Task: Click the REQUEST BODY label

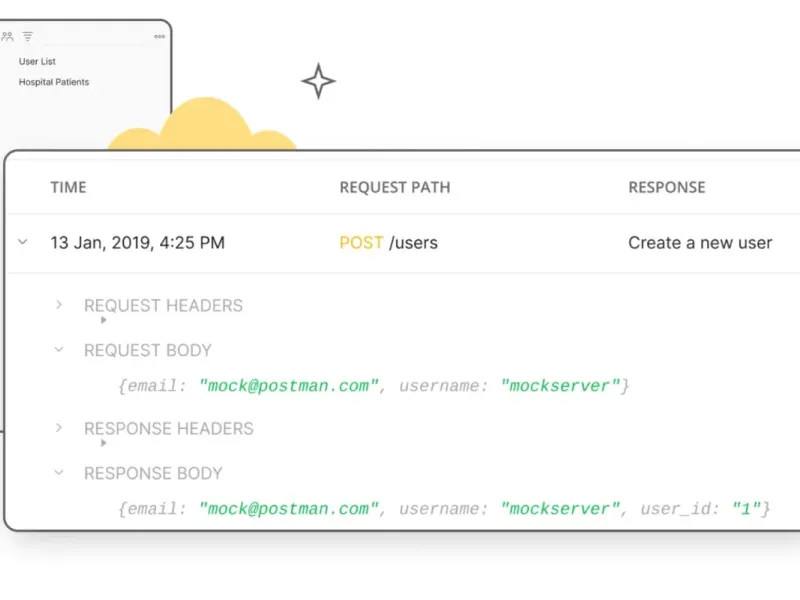Action: click(x=148, y=351)
